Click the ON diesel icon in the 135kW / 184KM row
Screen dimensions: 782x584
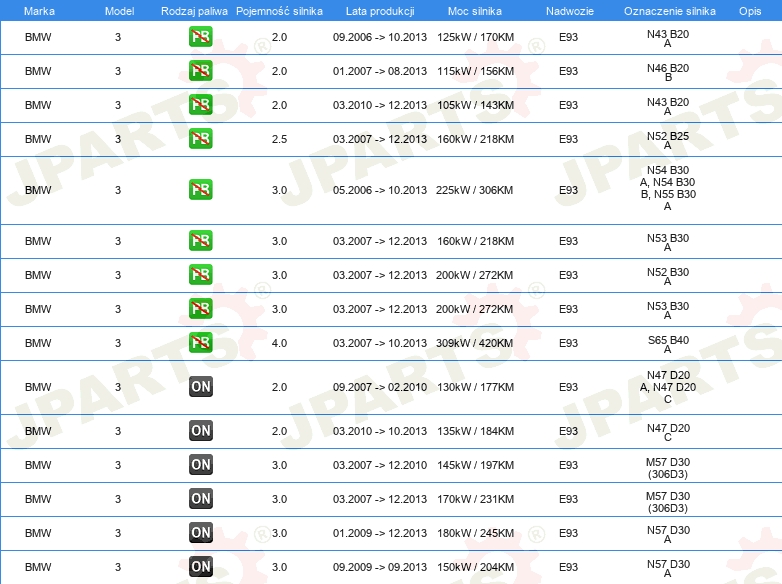pos(200,430)
